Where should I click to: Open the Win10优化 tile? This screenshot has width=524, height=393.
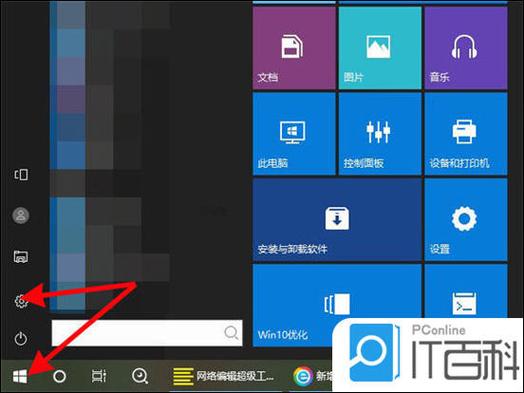tap(337, 305)
